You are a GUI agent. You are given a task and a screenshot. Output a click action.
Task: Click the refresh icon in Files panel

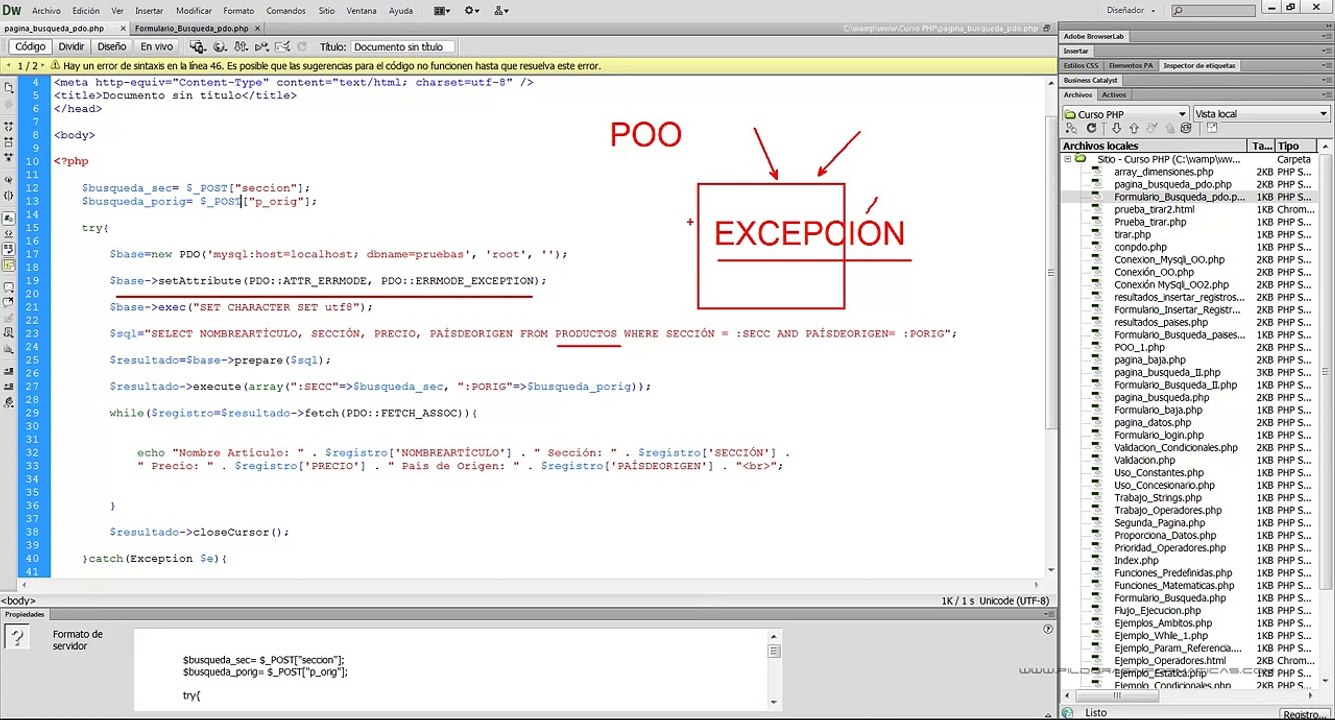coord(1093,128)
